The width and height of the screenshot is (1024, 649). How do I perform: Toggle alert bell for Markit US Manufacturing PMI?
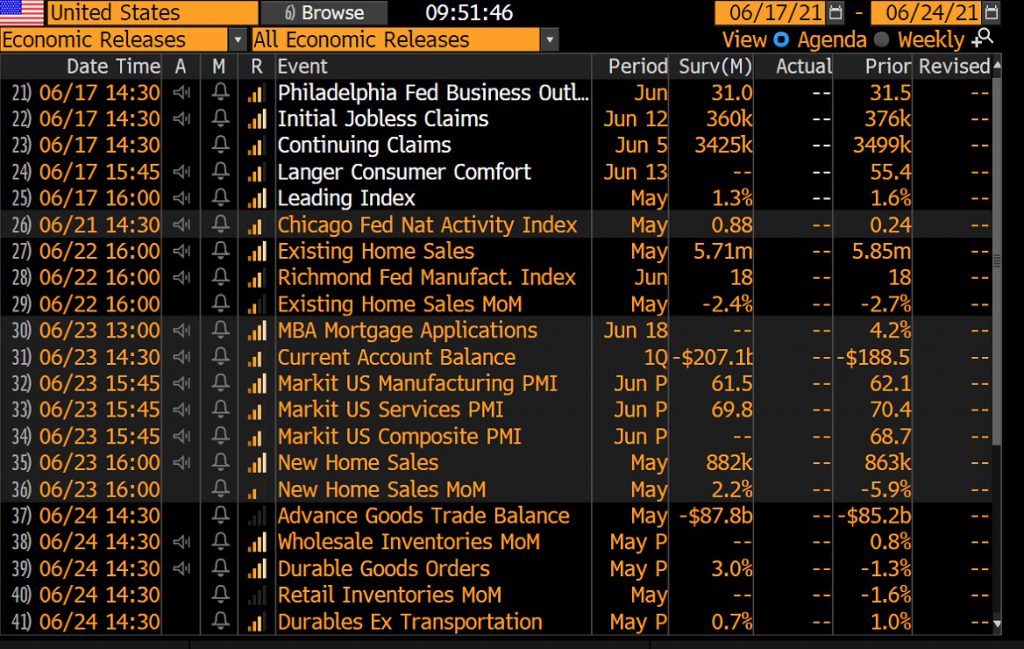(x=220, y=383)
